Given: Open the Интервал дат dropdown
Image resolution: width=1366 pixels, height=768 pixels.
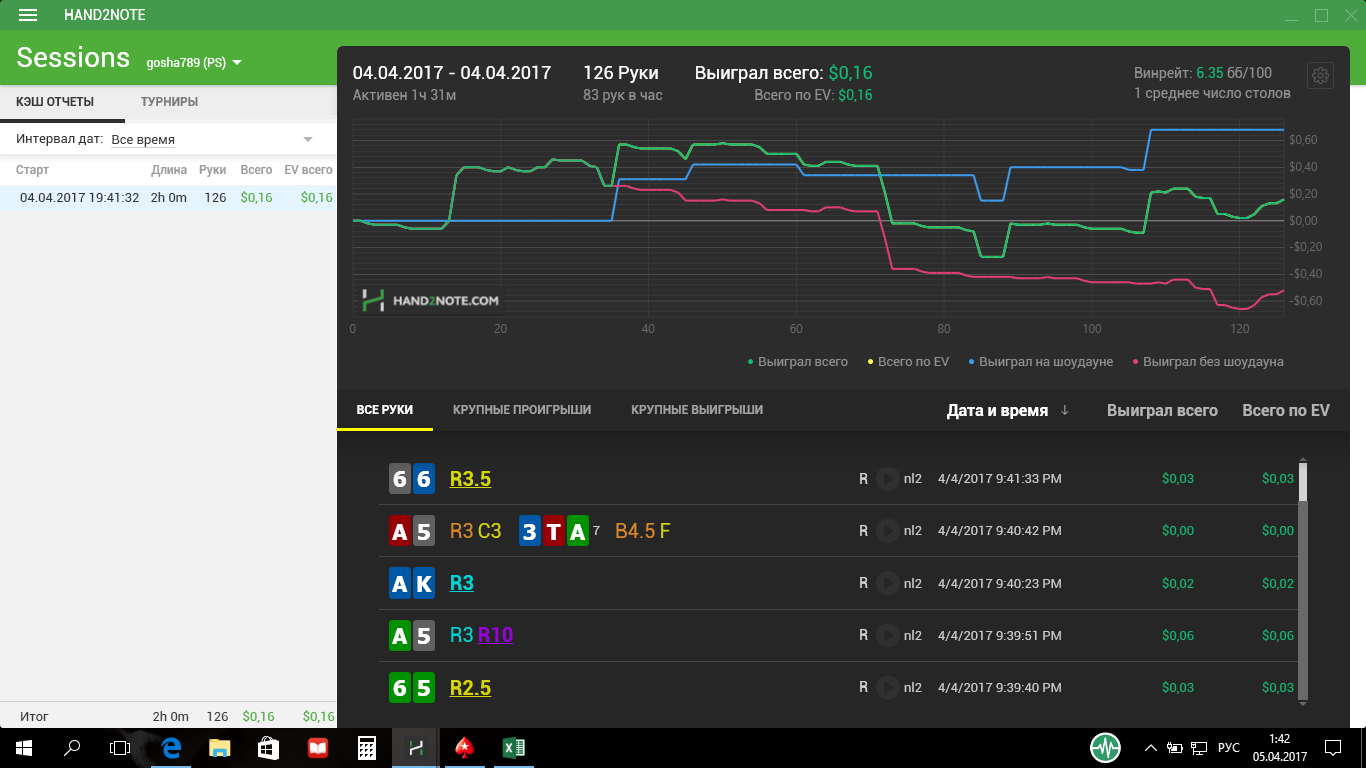Looking at the screenshot, I should pyautogui.click(x=212, y=139).
